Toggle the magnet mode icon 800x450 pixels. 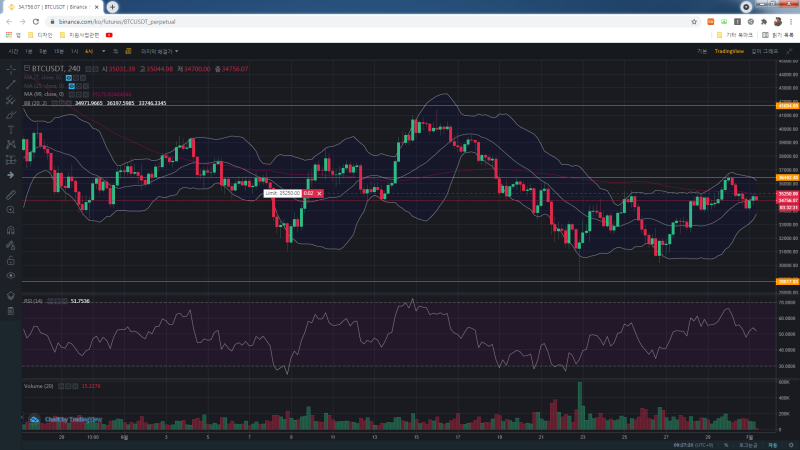[11, 230]
